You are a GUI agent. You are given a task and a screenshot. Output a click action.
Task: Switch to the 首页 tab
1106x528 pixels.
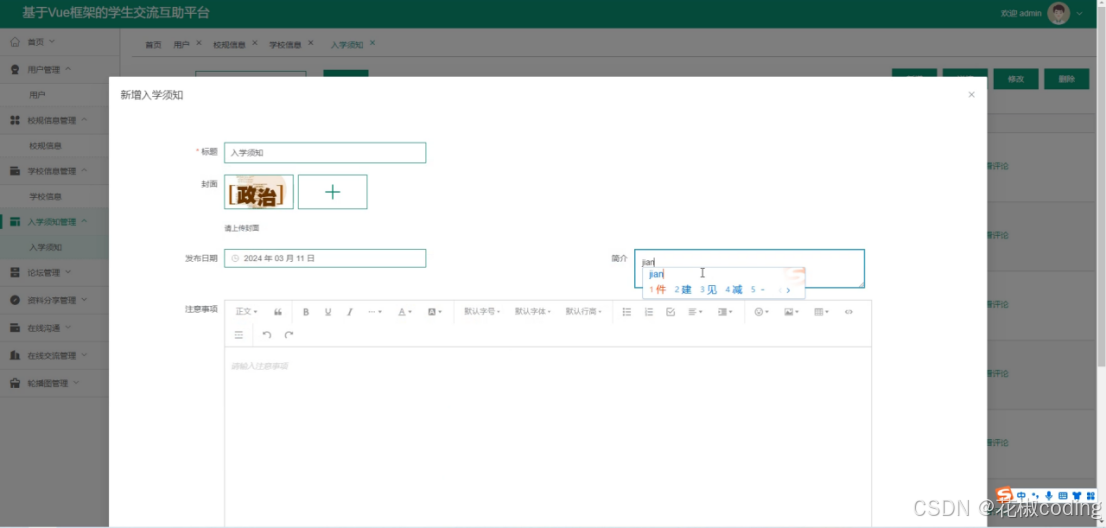pyautogui.click(x=153, y=44)
